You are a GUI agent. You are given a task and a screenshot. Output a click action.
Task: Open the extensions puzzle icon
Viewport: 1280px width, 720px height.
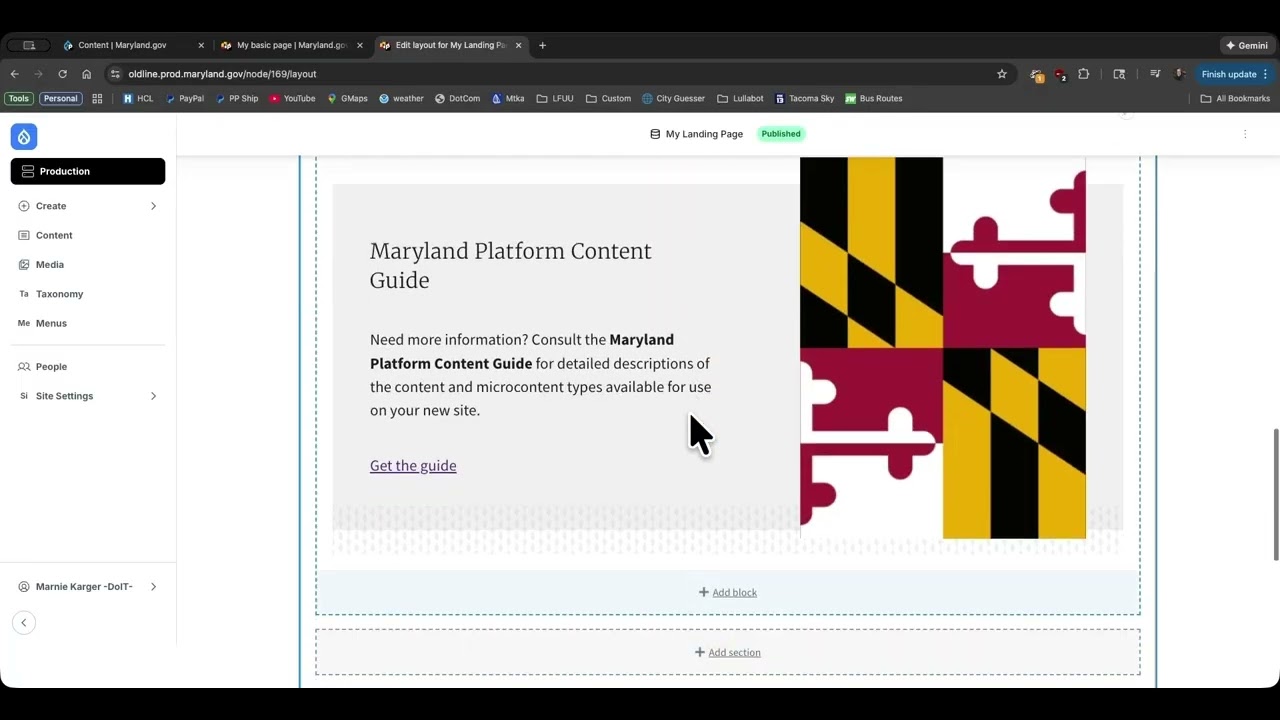(1083, 74)
